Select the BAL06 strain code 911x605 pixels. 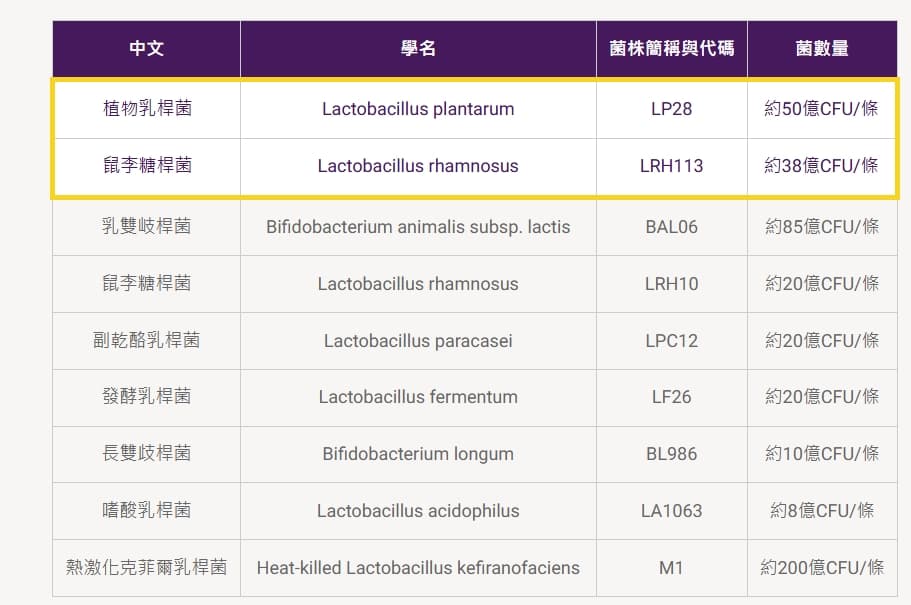click(672, 227)
